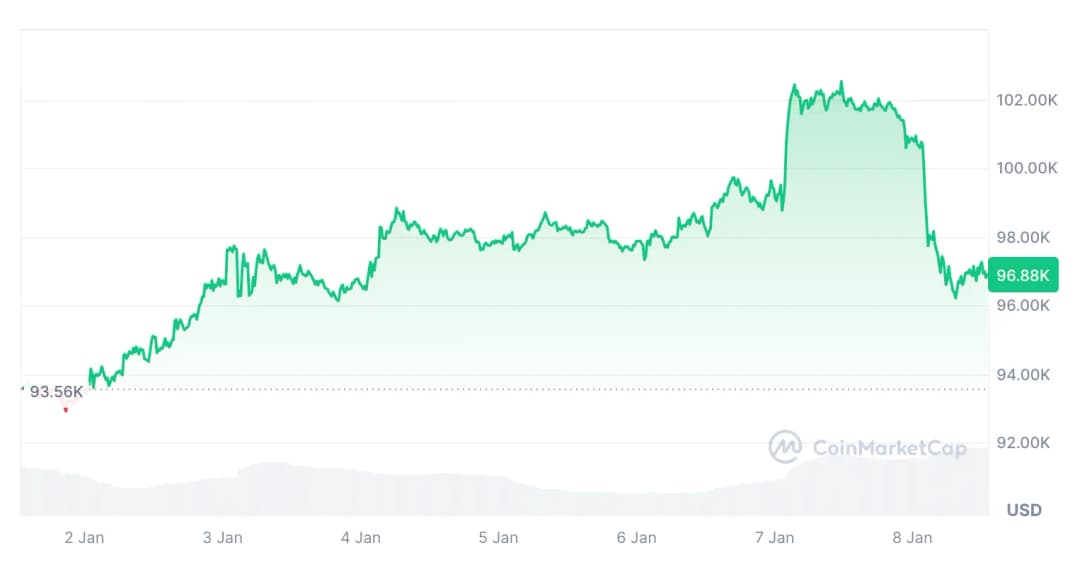Select the 5 Jan date label
Screen dimensions: 1080x577
tap(498, 538)
